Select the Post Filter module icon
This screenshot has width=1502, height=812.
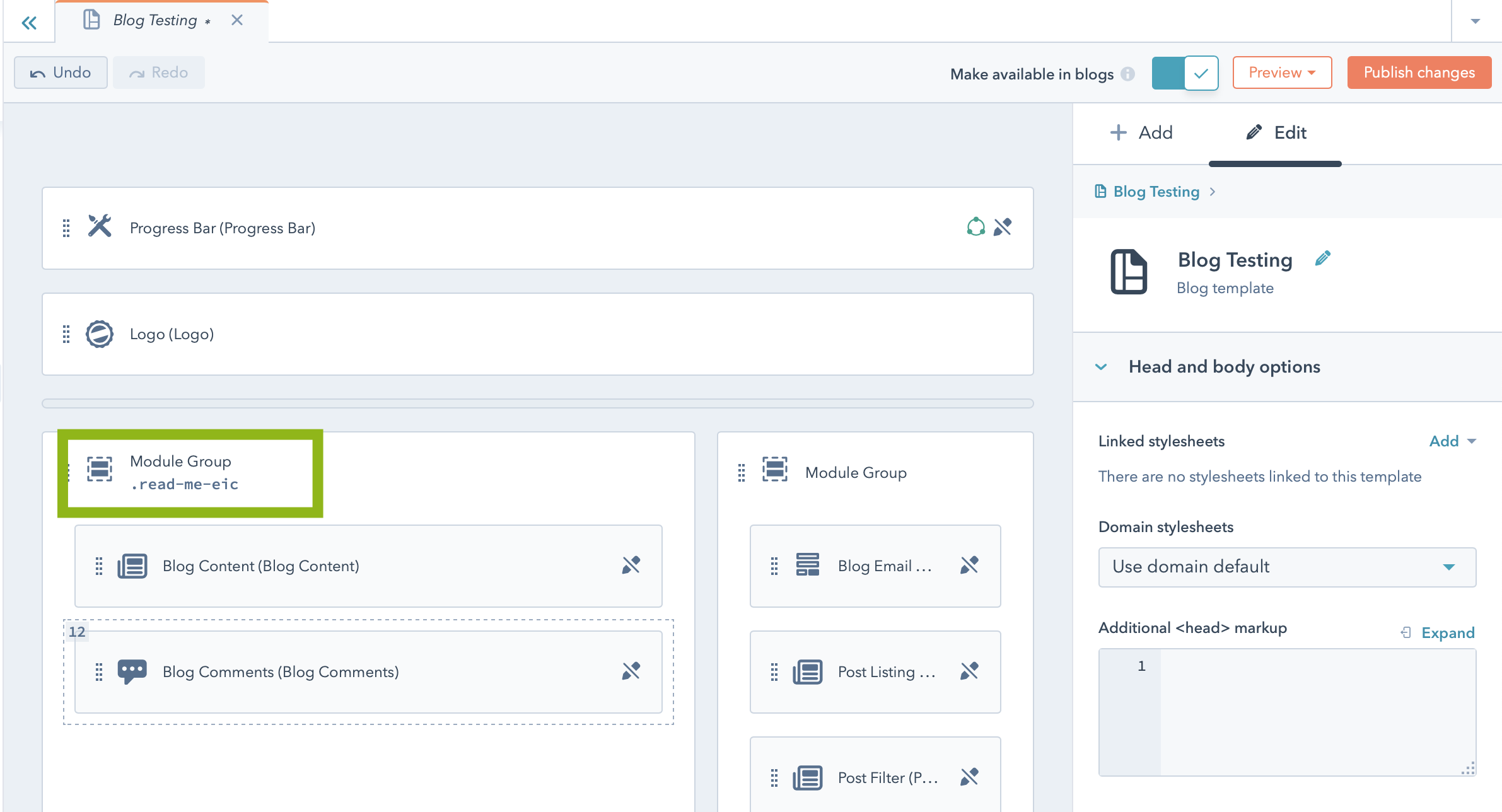[x=808, y=778]
